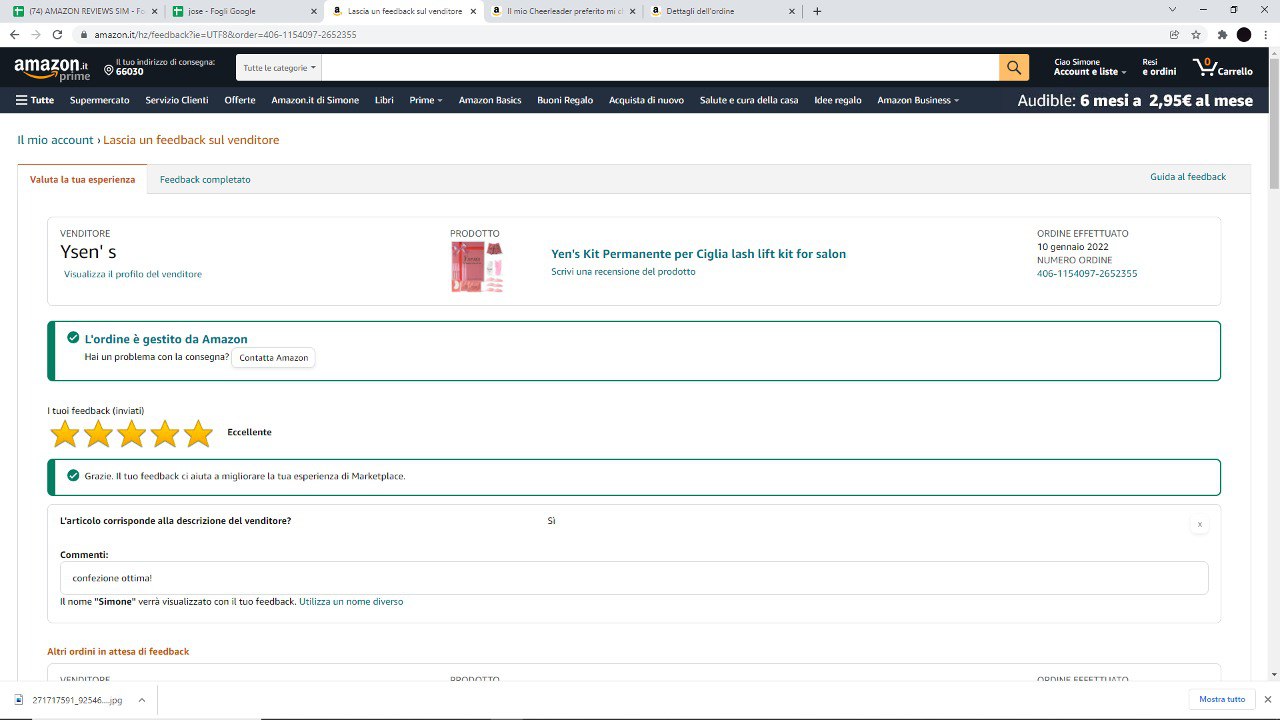This screenshot has height=720, width=1280.
Task: Open Amazon Basics
Action: [490, 100]
